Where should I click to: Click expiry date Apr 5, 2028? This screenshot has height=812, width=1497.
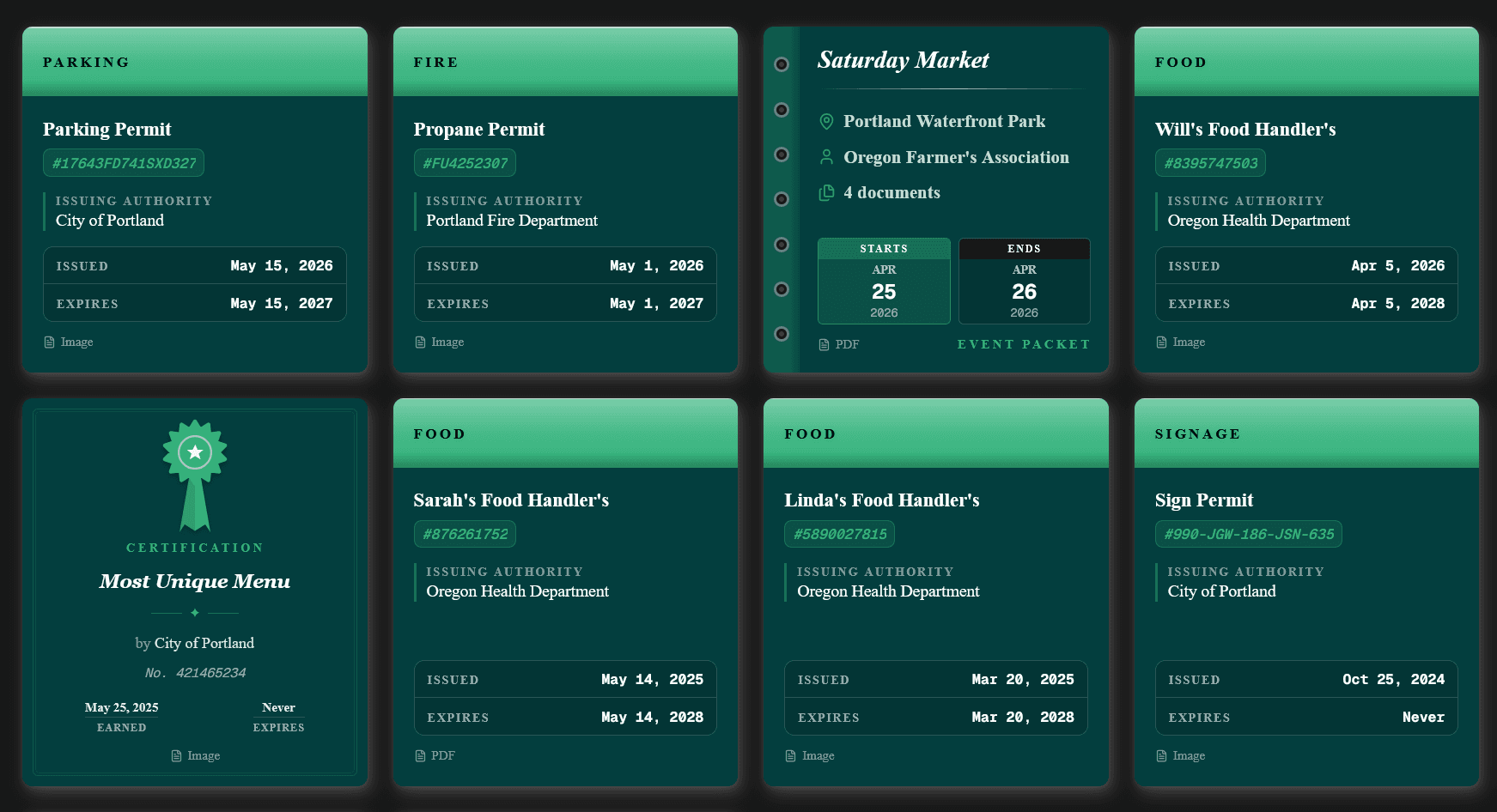click(x=1397, y=304)
